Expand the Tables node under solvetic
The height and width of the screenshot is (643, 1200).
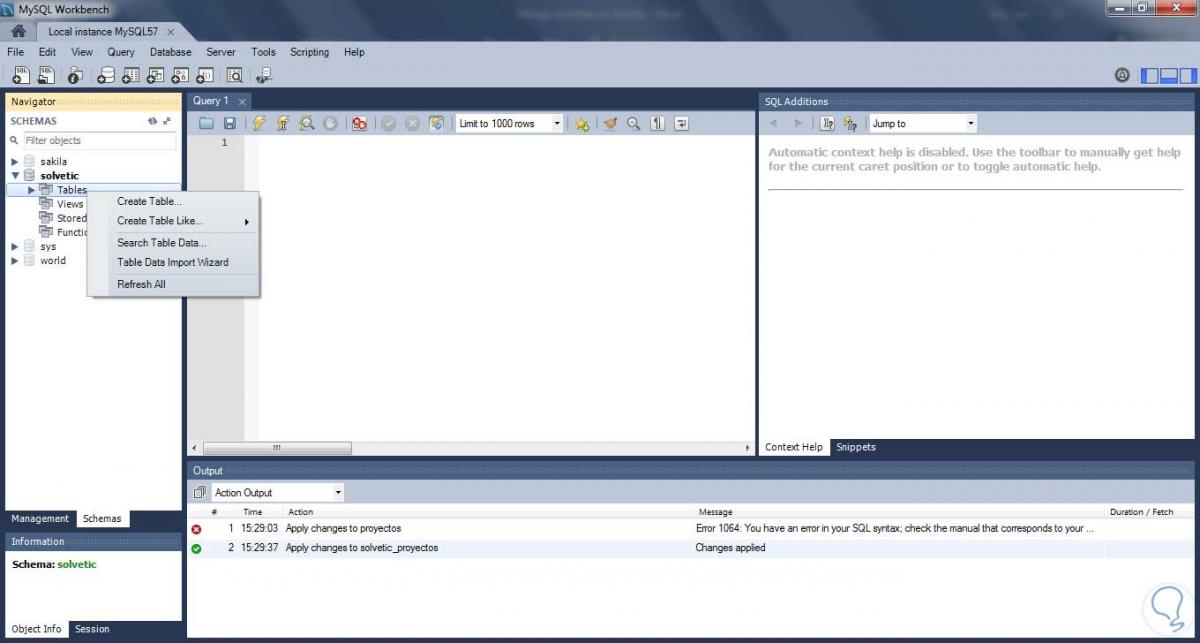click(x=31, y=190)
